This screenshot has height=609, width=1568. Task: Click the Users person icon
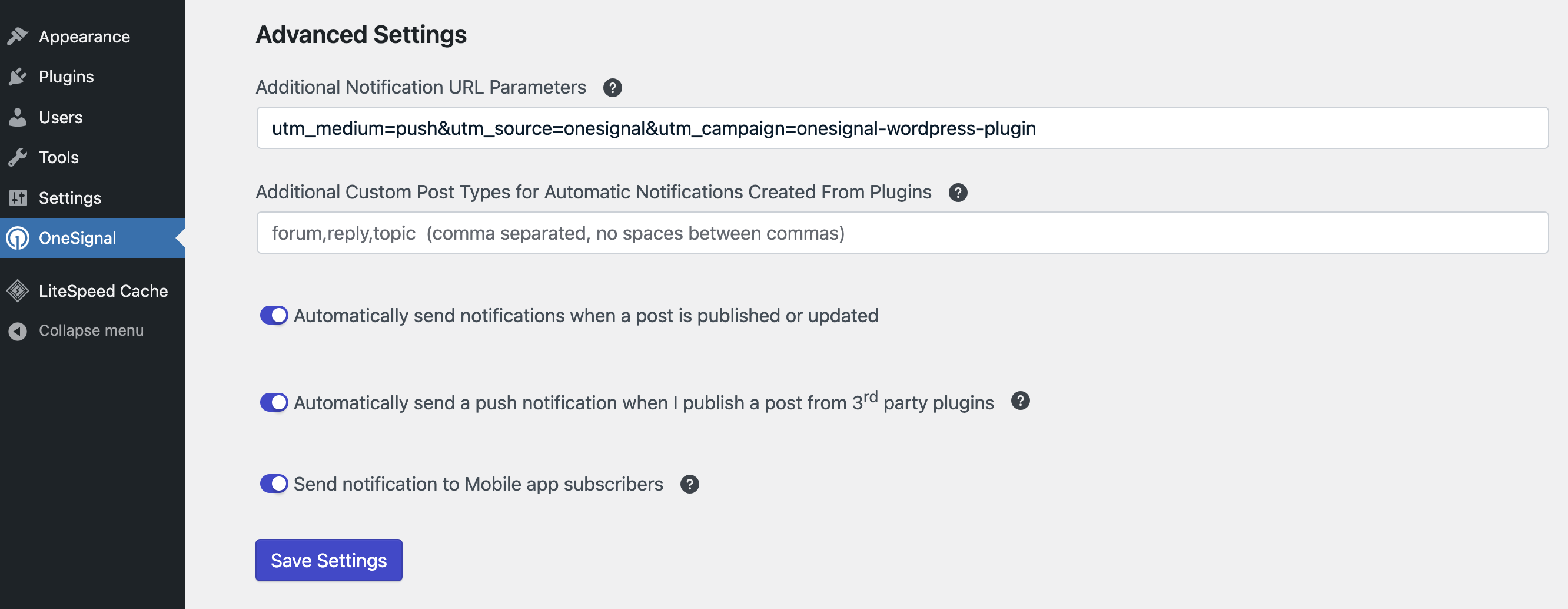18,117
